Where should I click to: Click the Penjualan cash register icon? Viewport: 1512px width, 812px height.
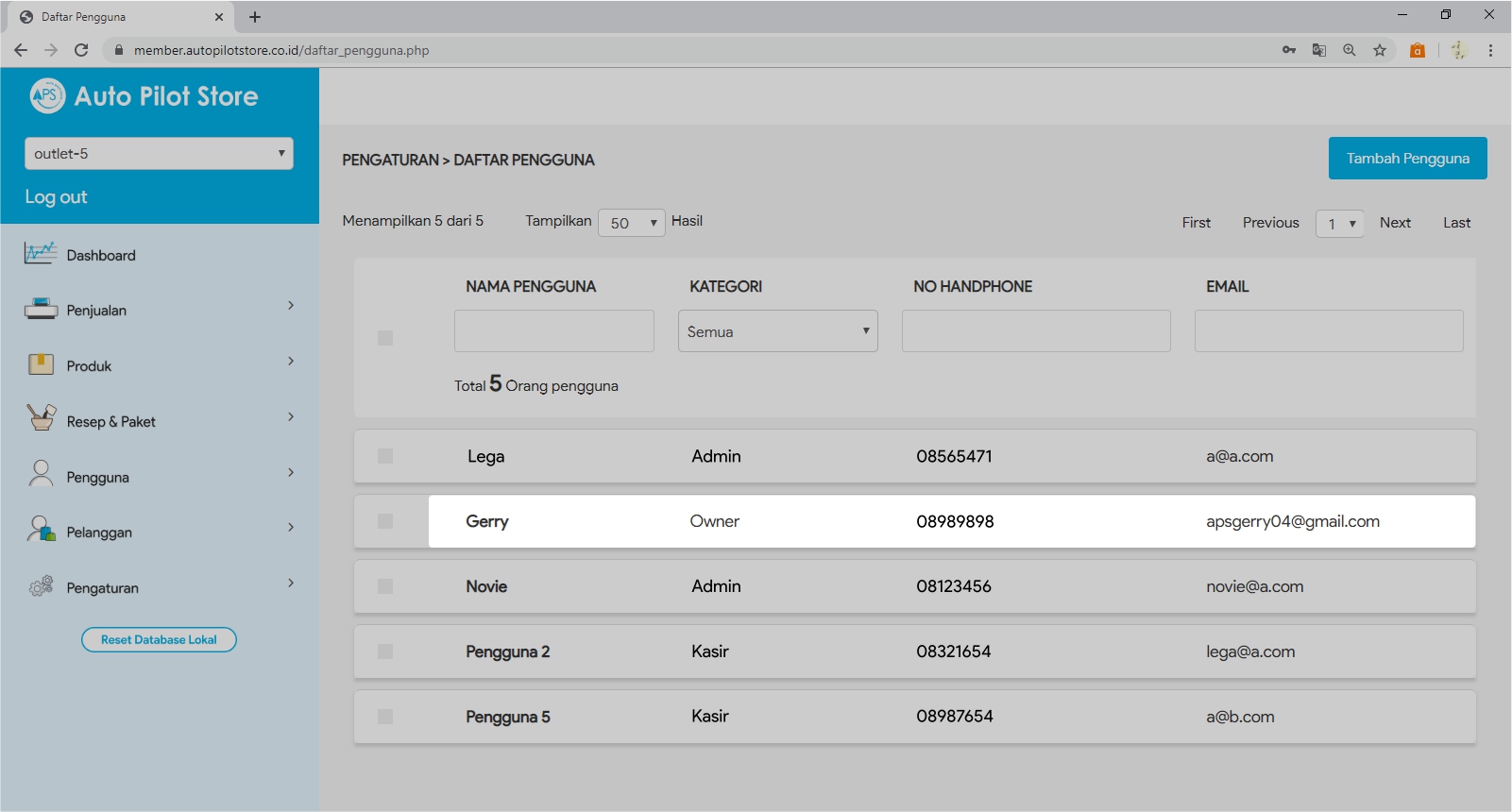point(41,310)
